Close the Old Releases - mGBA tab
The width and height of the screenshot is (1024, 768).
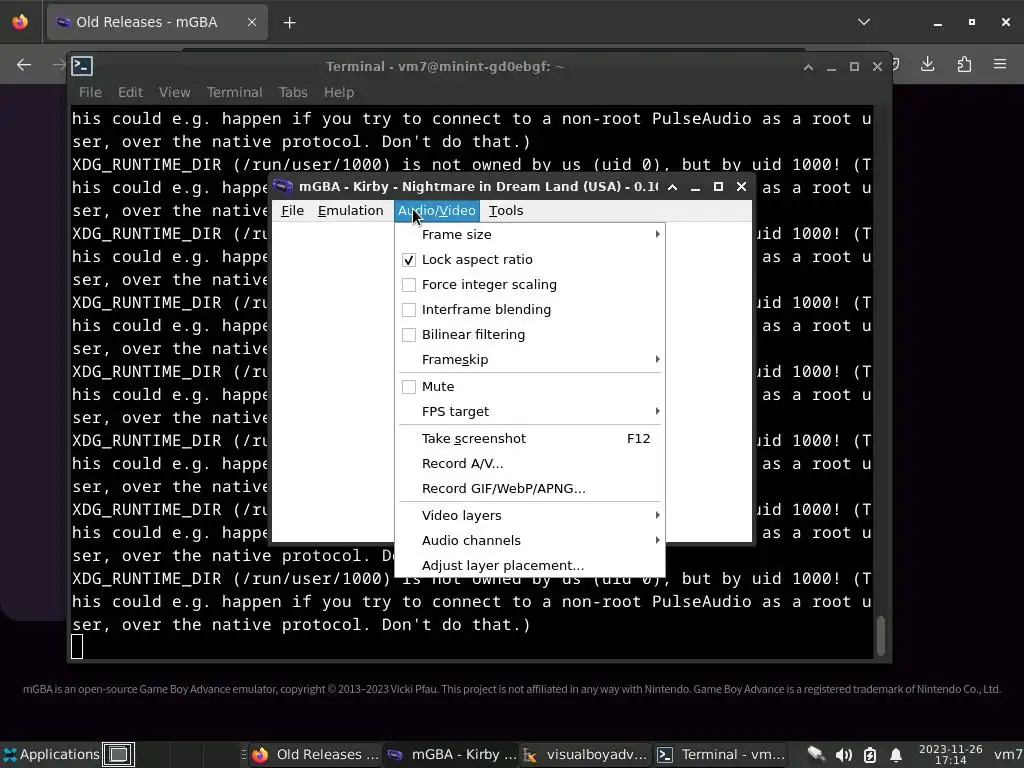(251, 22)
